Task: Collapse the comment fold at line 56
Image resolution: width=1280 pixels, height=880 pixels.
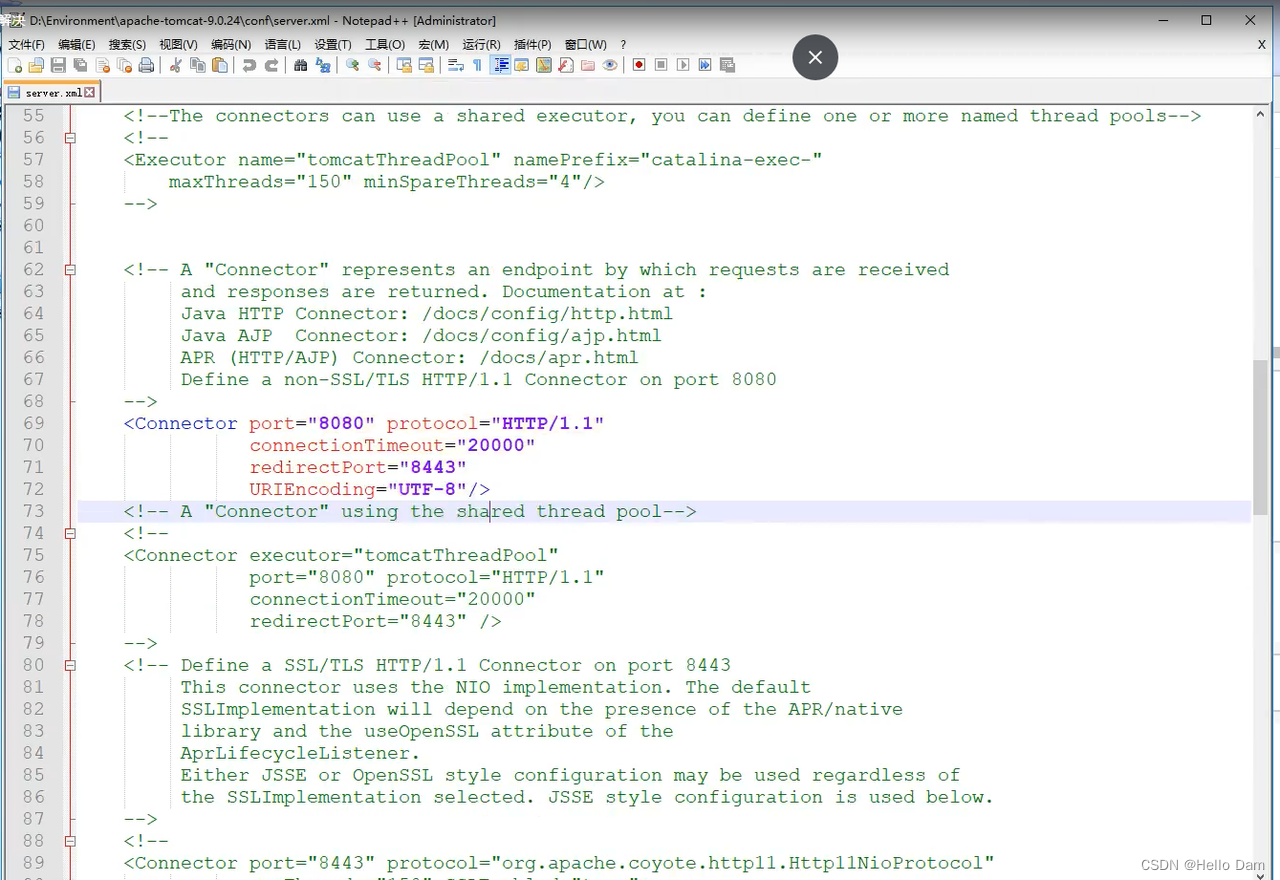Action: (70, 138)
